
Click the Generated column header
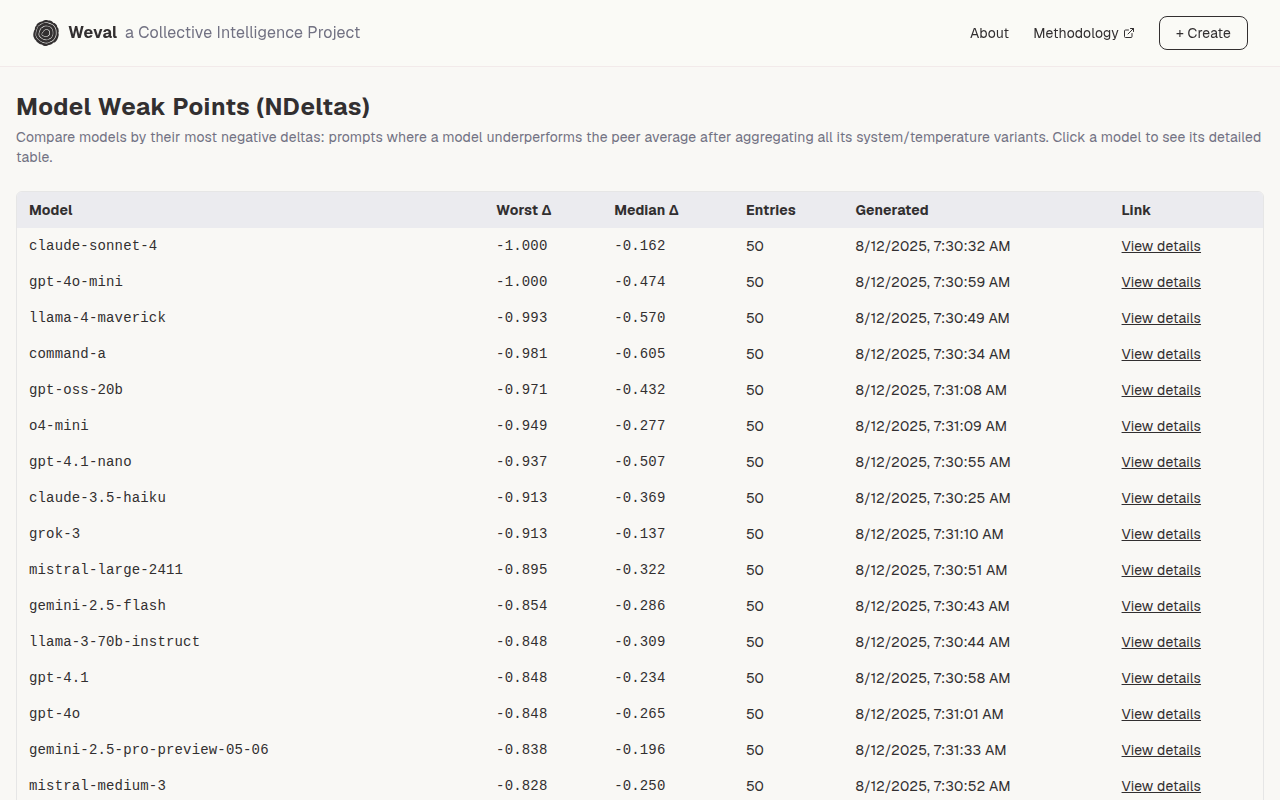pyautogui.click(x=892, y=210)
